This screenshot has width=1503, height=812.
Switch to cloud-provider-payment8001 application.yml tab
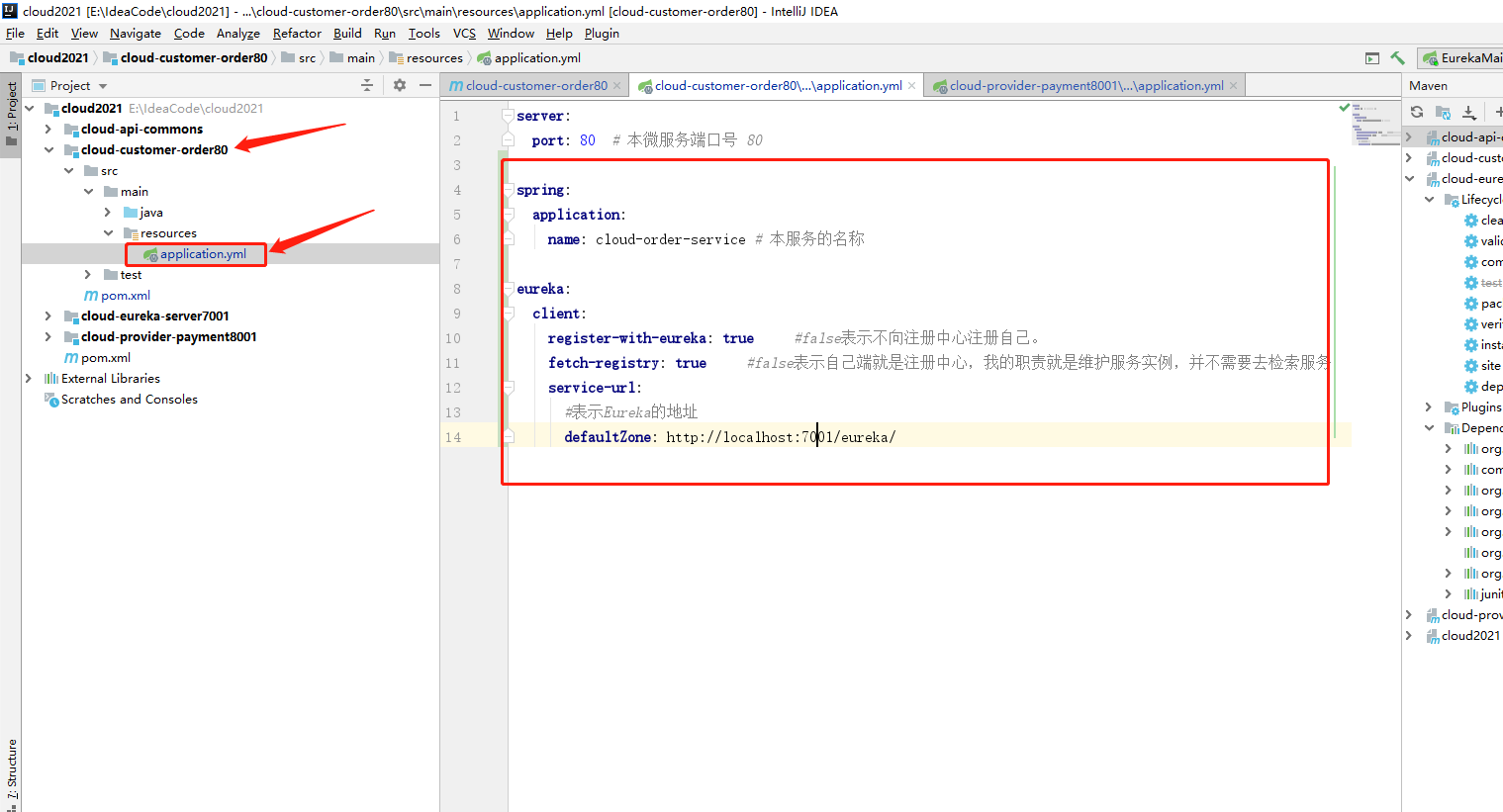pos(1086,86)
